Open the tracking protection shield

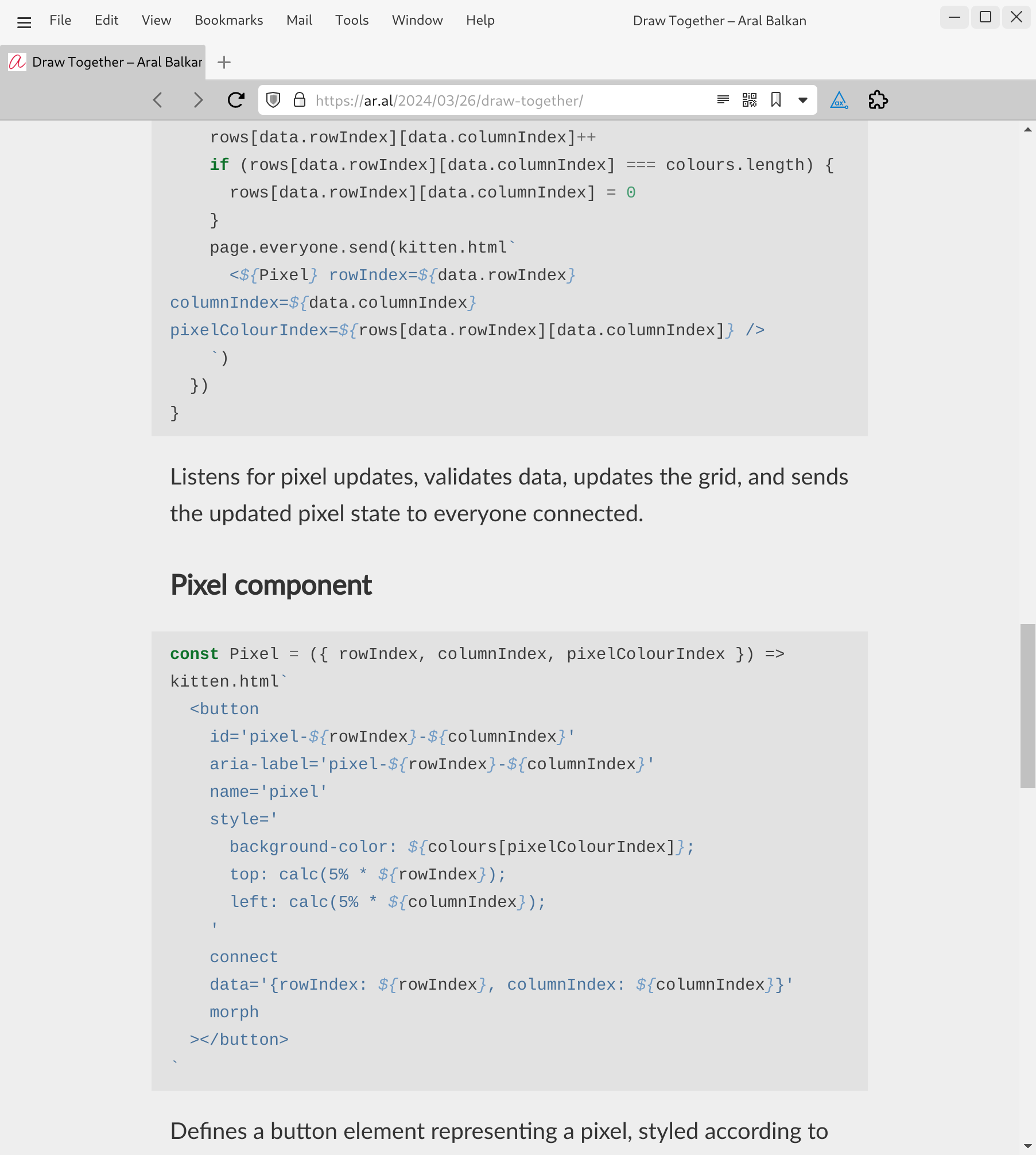pos(274,100)
